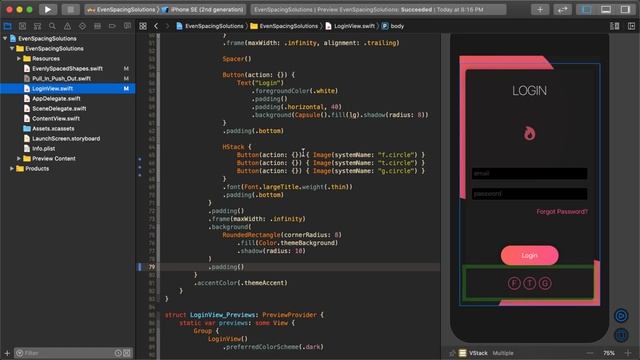Viewport: 640px width, 360px height.
Task: Click the Preview on Device button
Action: 621,335
